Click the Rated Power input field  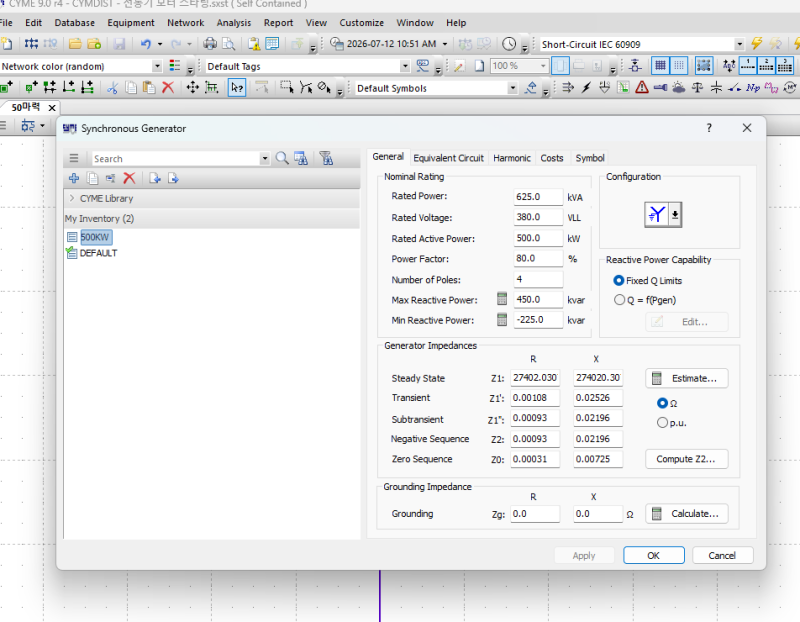click(x=538, y=196)
